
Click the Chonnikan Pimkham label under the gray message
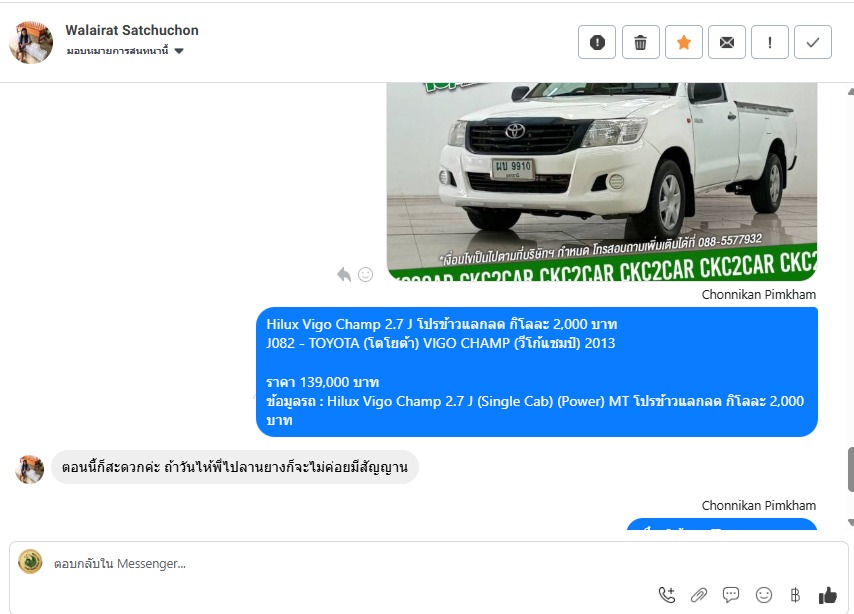759,506
